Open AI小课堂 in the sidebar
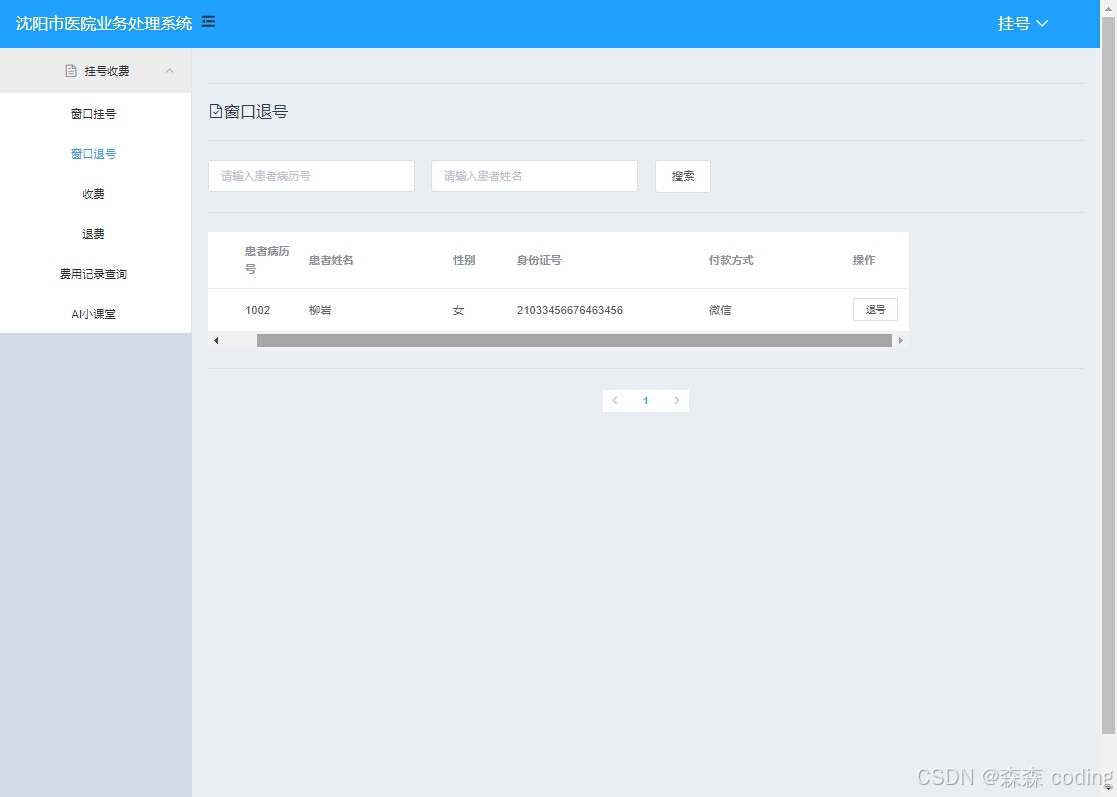Screen dimensions: 1117x797 93,313
